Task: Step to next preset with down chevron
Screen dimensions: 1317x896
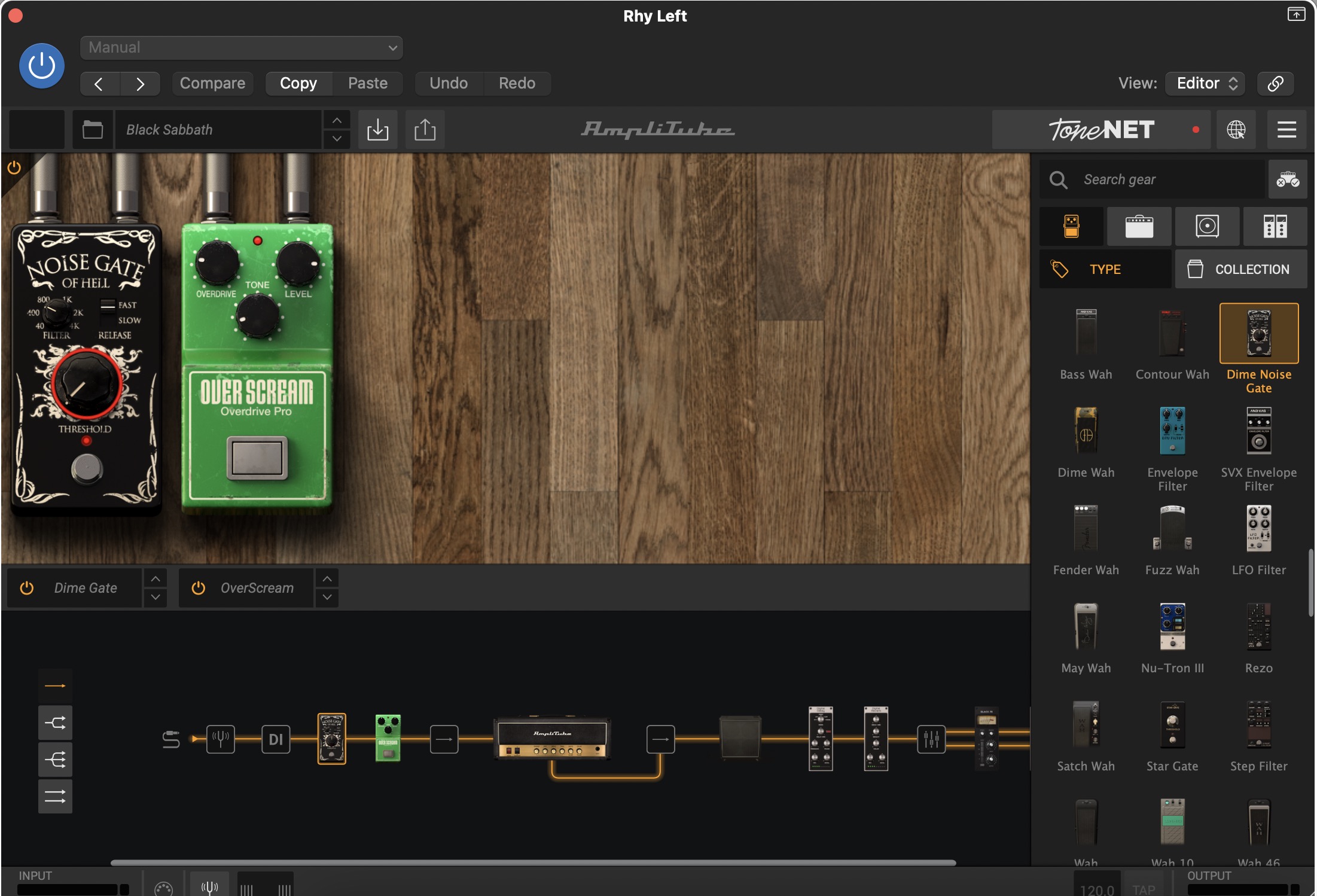Action: coord(337,139)
